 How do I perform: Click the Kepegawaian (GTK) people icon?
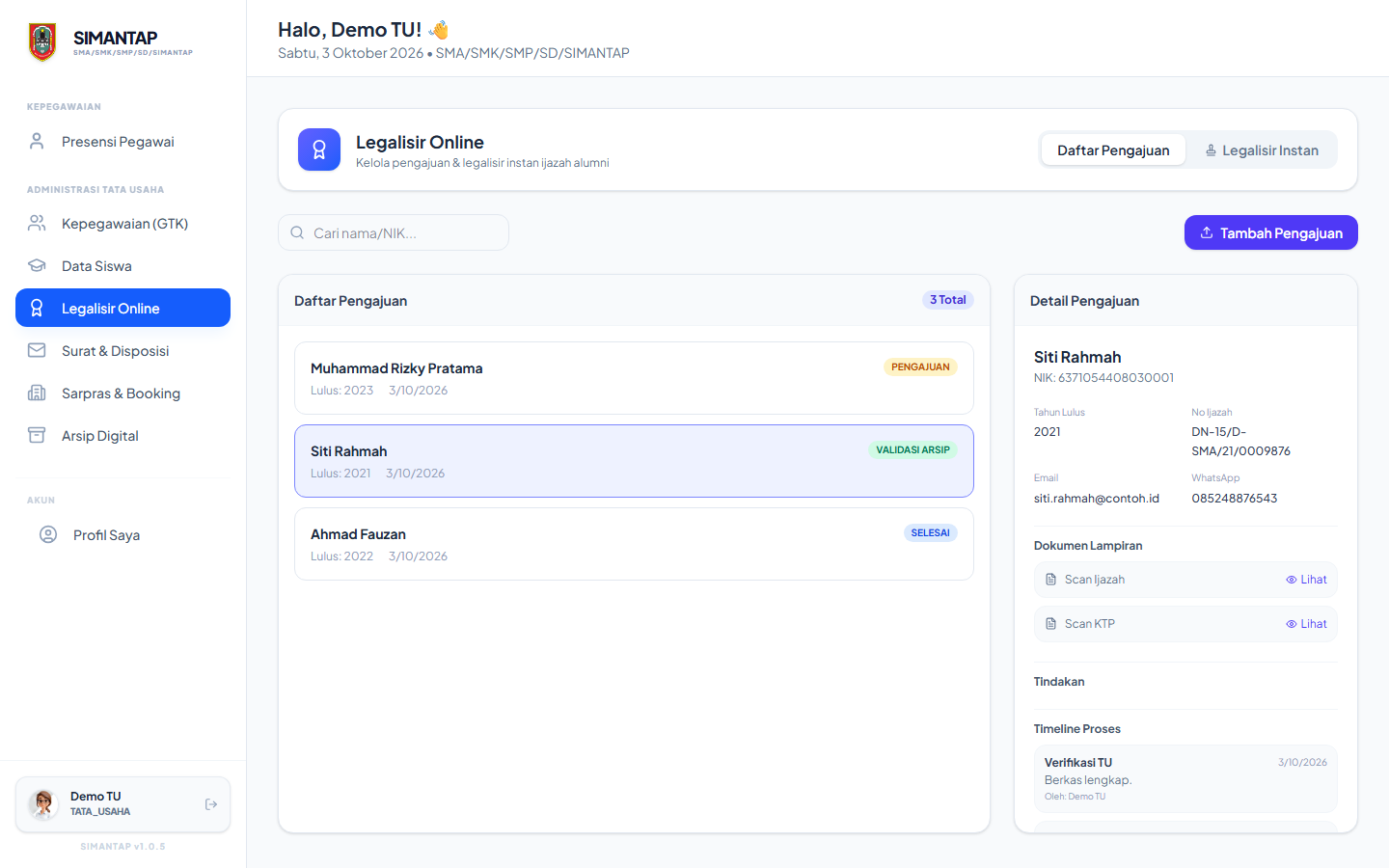pos(37,224)
